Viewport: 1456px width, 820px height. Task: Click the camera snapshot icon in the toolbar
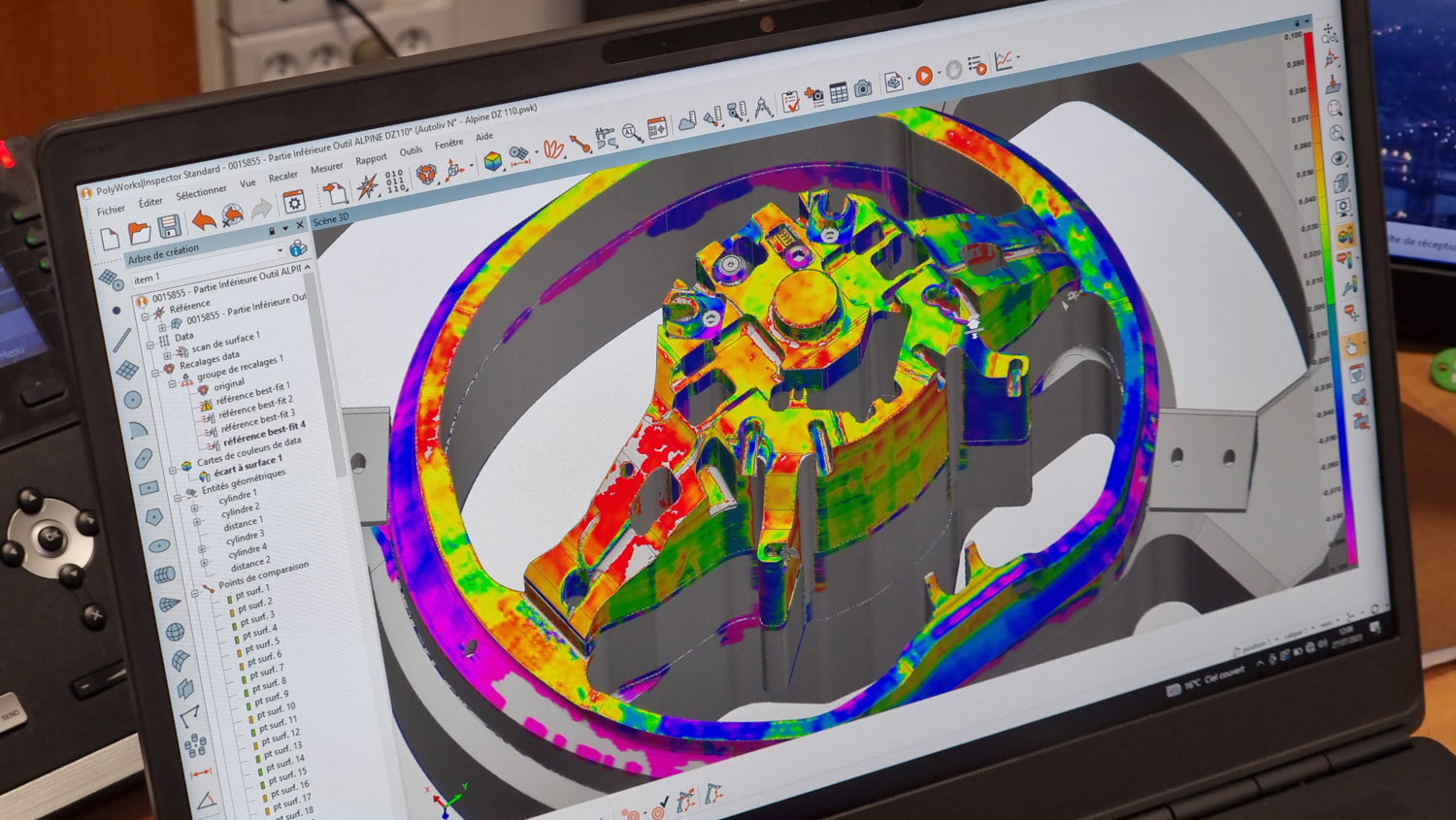click(862, 88)
